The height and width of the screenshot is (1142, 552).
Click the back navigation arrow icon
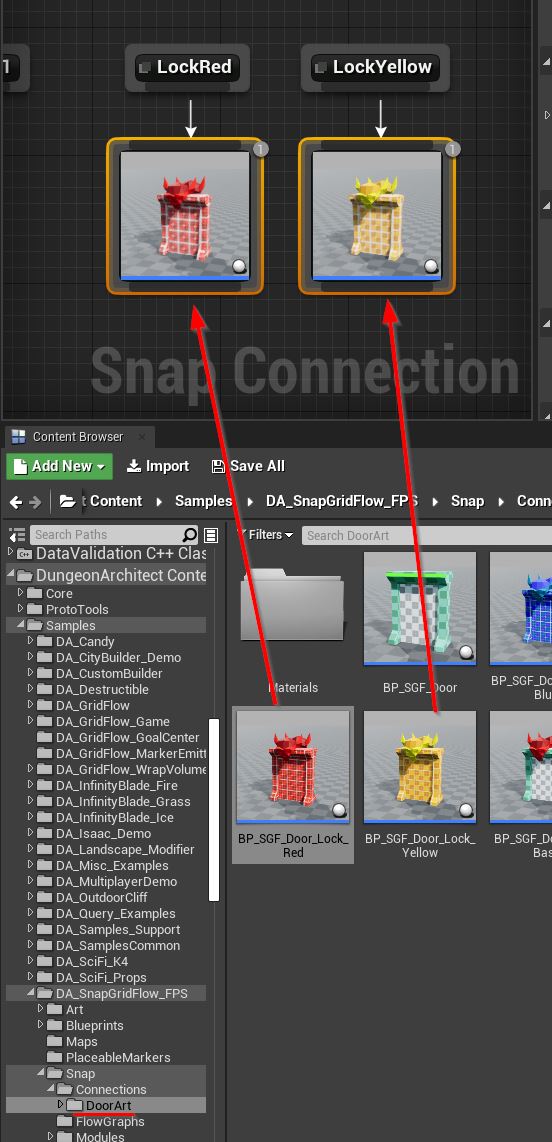(16, 501)
